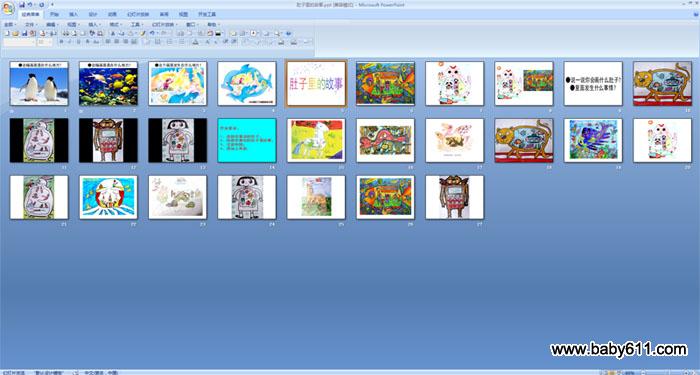
Task: Click the Save disk icon in the toolbar row
Action: (25, 33)
